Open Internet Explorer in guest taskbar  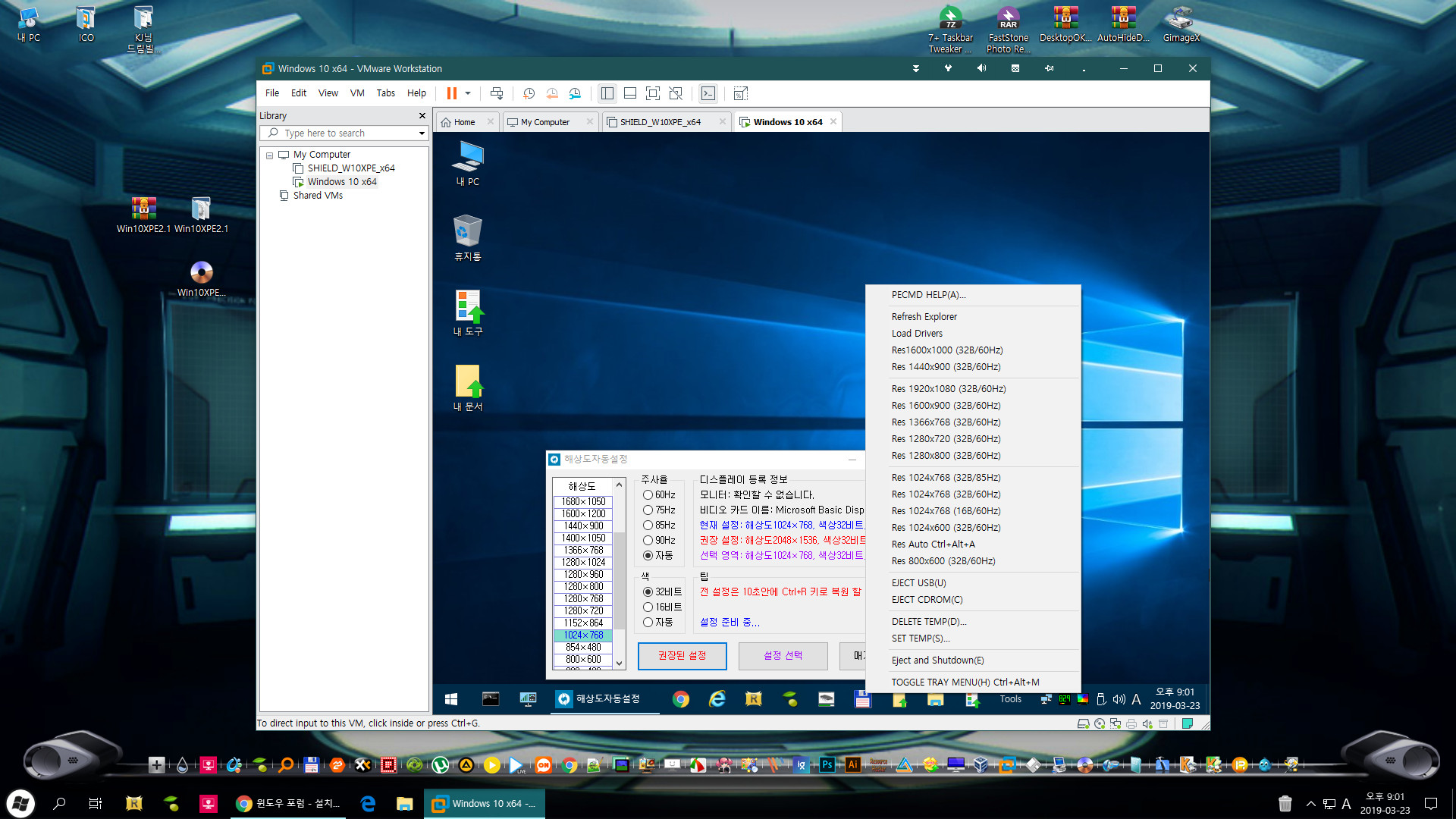[717, 699]
